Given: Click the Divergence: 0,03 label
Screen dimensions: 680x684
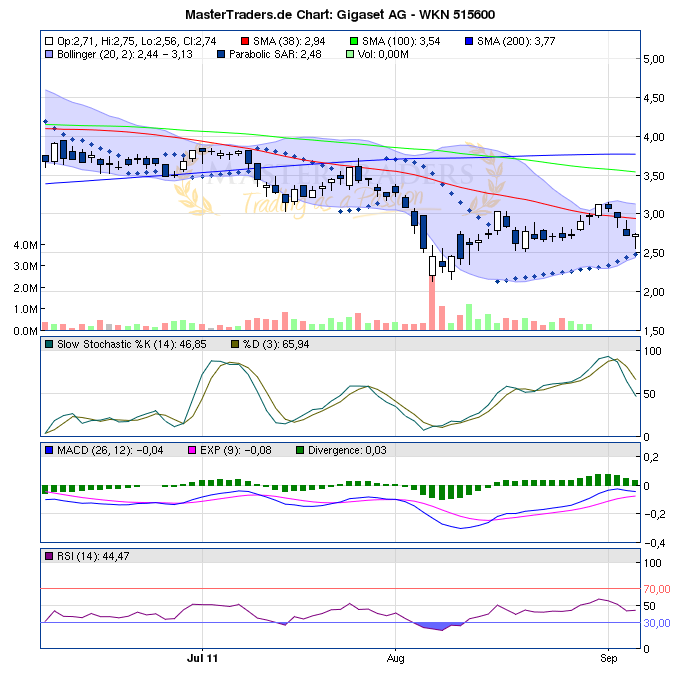Looking at the screenshot, I should tap(347, 451).
